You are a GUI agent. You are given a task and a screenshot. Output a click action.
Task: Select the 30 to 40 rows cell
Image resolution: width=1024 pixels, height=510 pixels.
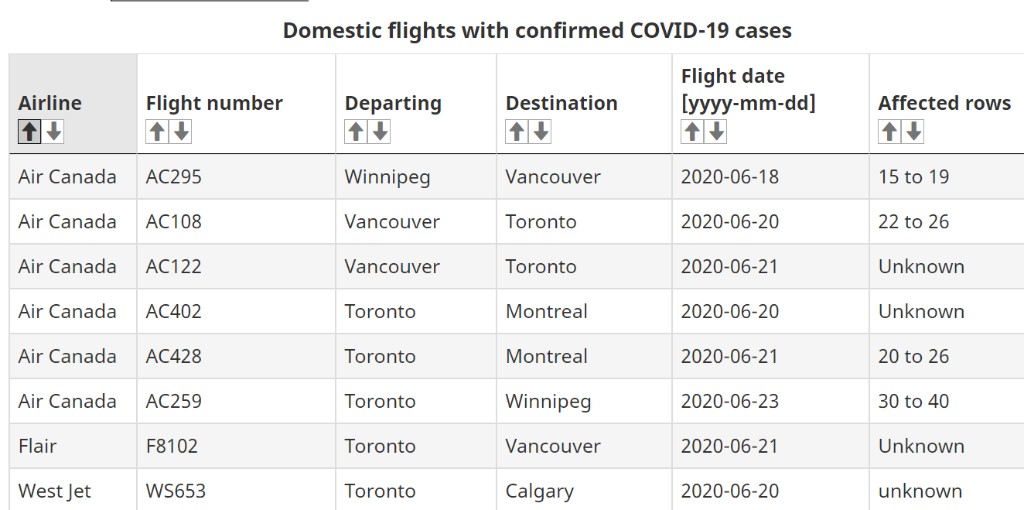[x=946, y=401]
